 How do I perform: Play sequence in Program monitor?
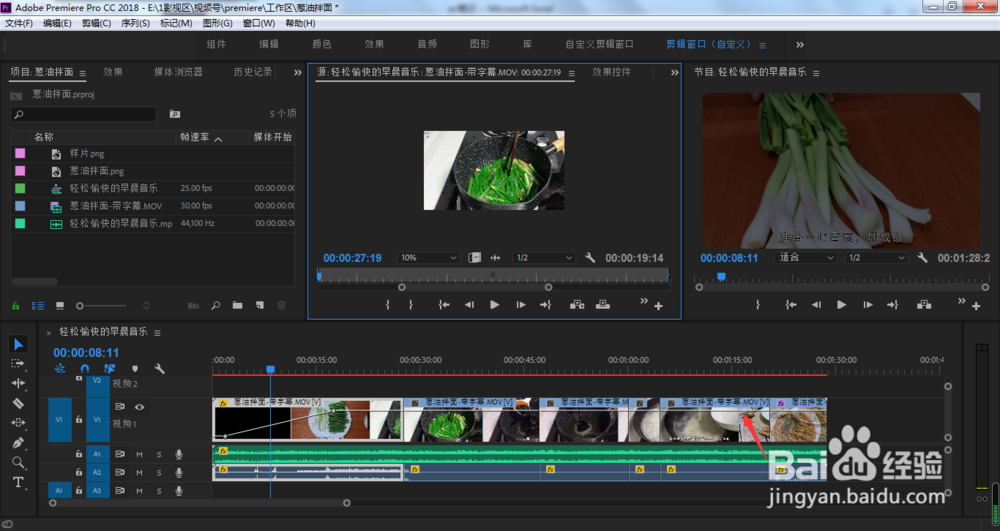(841, 305)
